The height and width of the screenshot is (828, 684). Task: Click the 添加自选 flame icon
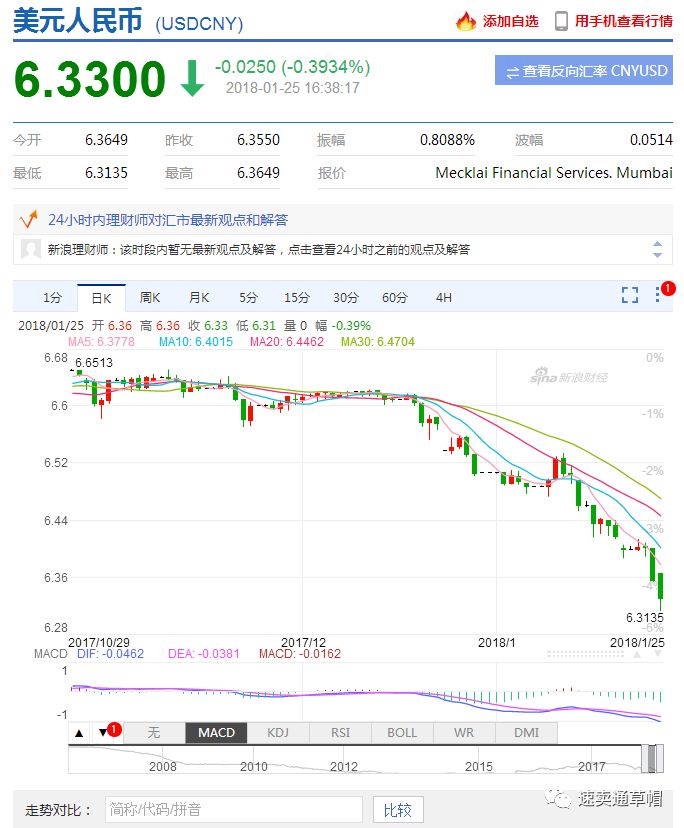465,21
